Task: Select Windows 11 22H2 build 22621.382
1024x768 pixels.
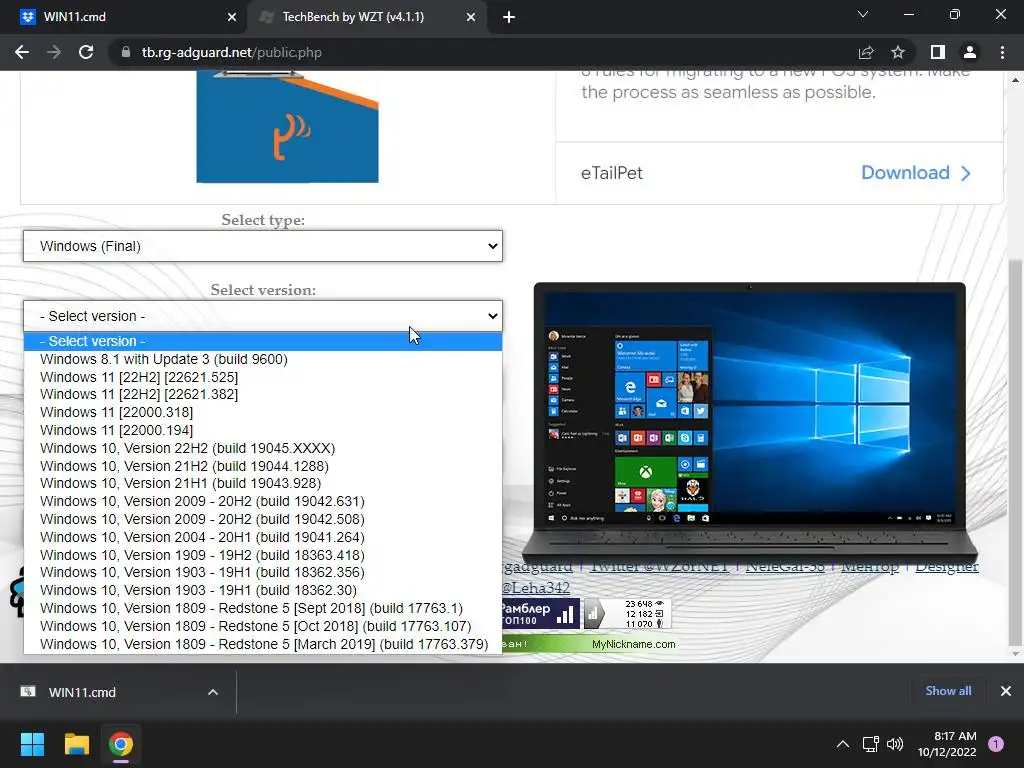Action: [263, 394]
